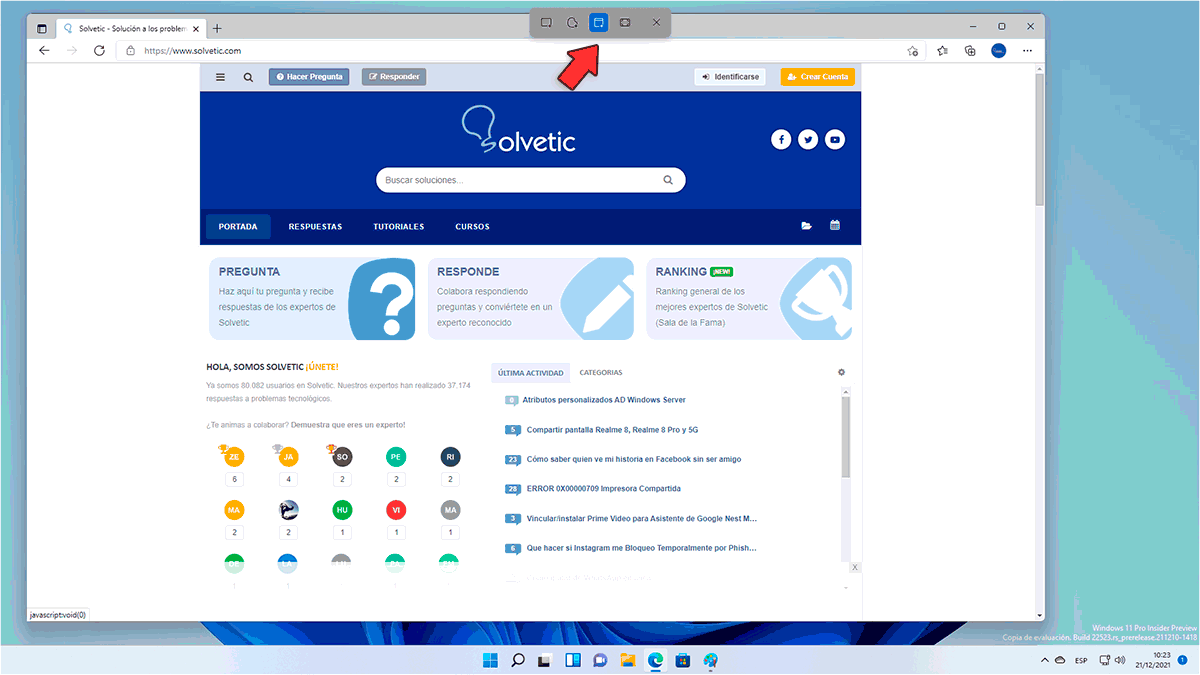
Task: Open Edge settings and more menu
Action: (x=1027, y=50)
